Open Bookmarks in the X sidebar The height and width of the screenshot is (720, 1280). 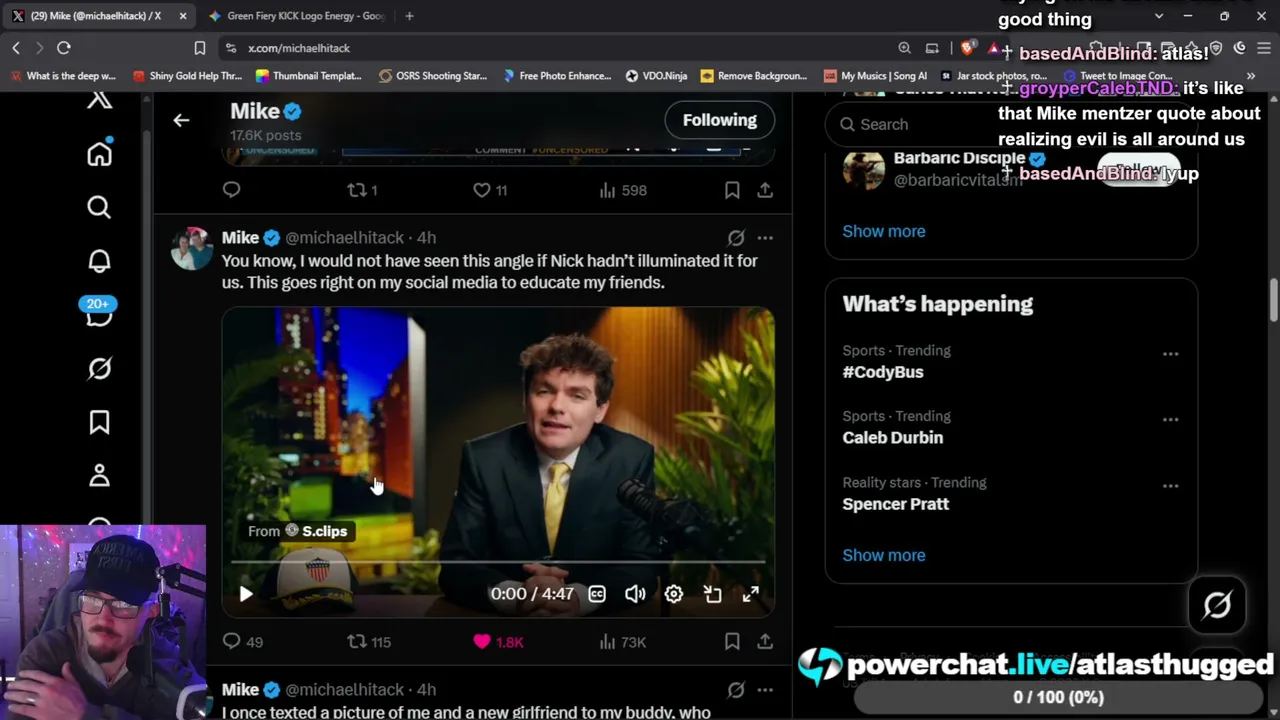tap(99, 423)
